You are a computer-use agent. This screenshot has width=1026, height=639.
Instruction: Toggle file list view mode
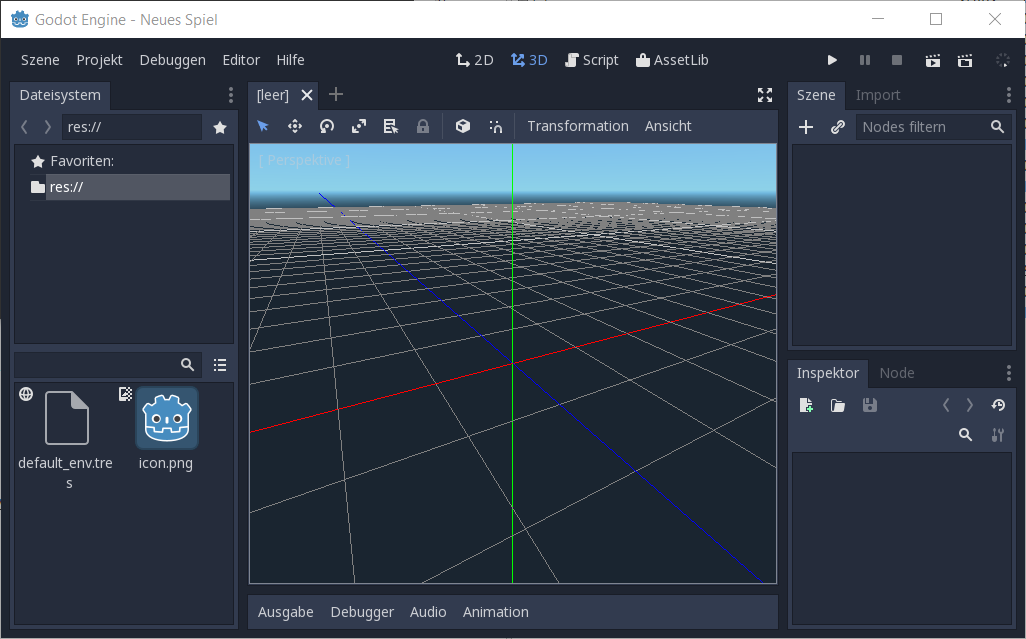click(220, 365)
